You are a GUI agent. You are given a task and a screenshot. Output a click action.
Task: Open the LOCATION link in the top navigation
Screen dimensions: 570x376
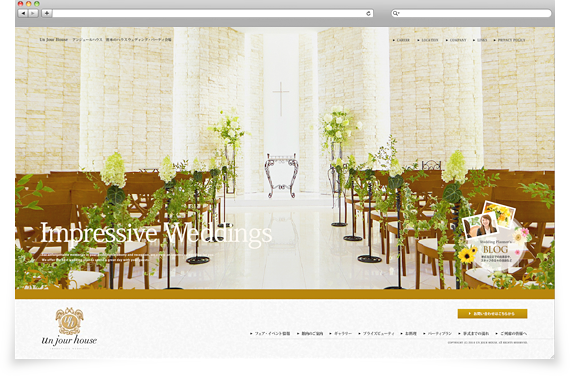(x=428, y=40)
